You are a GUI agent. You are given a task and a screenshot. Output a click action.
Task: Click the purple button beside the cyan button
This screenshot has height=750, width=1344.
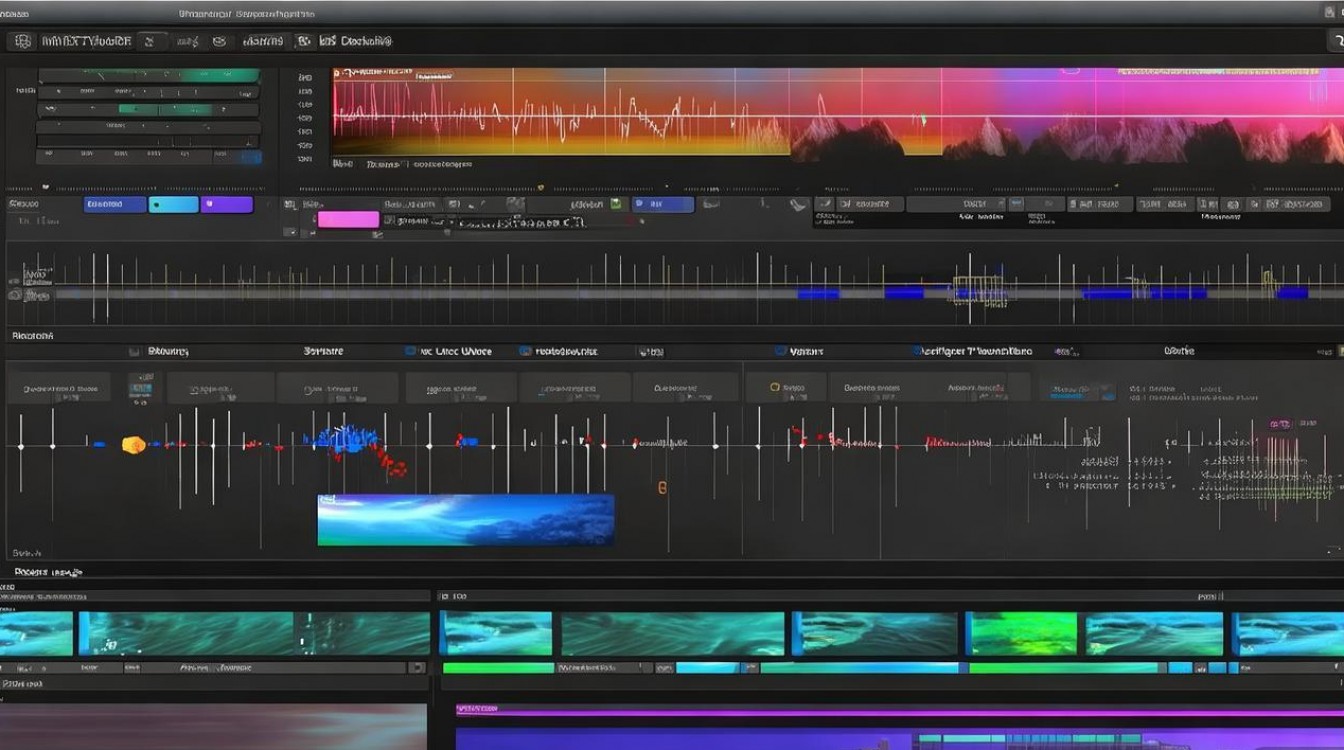[x=226, y=204]
